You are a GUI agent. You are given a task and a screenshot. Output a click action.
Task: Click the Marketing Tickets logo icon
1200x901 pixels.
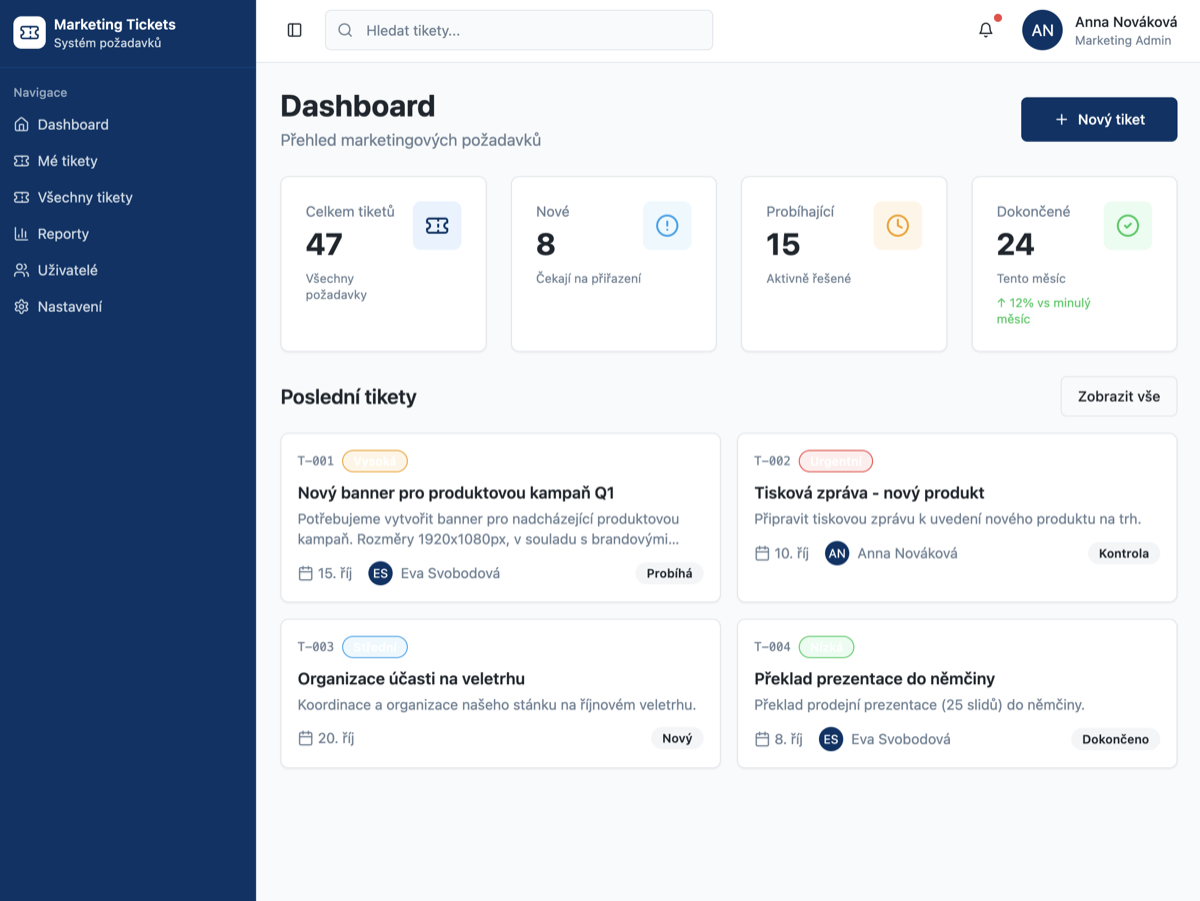point(30,33)
